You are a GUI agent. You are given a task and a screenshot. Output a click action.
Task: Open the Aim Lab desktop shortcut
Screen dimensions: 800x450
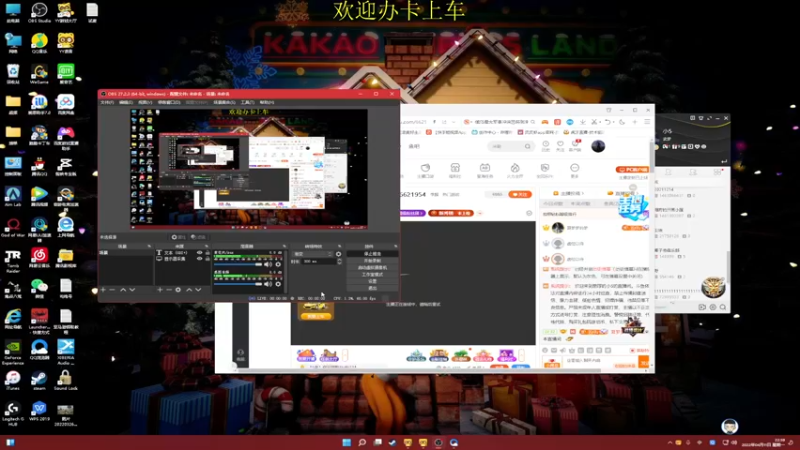click(x=13, y=196)
